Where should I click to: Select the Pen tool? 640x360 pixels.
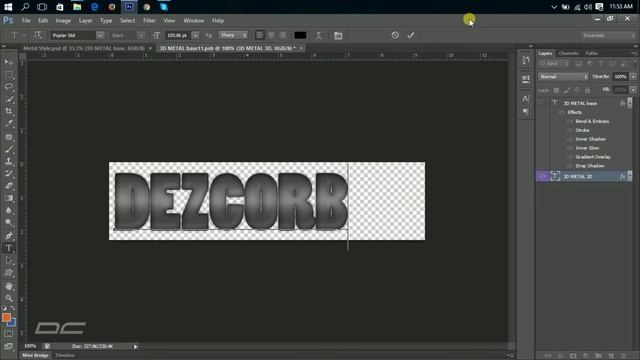[x=9, y=236]
